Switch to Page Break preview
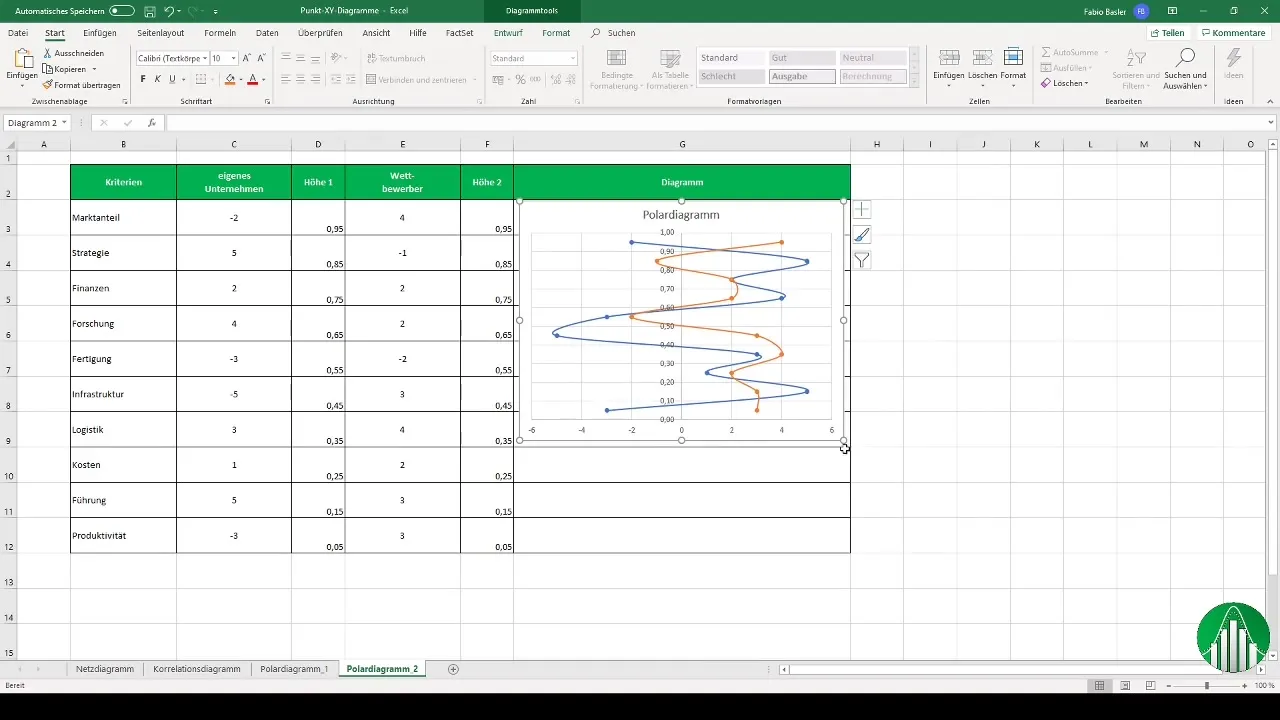The height and width of the screenshot is (720, 1280). point(1151,686)
